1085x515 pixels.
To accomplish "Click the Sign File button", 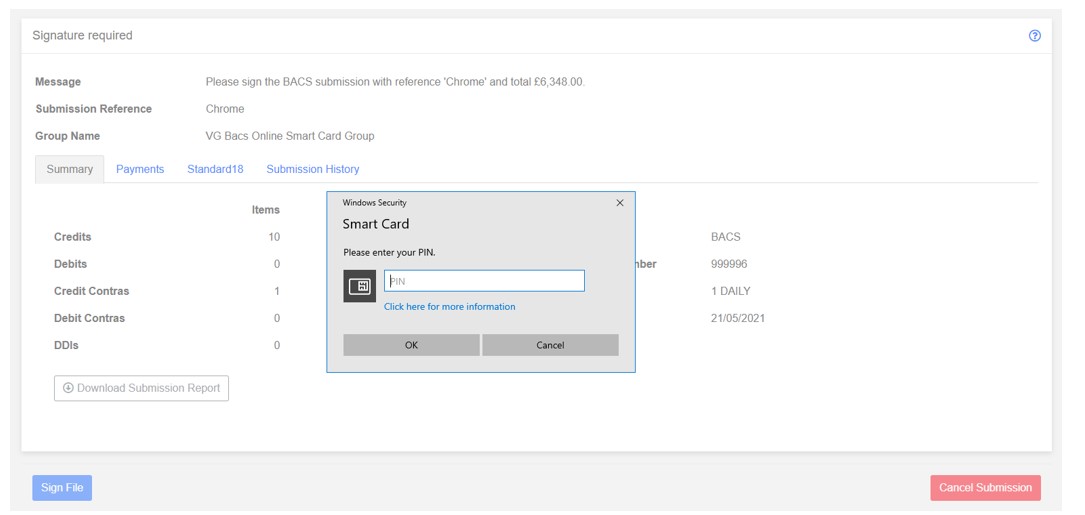I will click(x=62, y=487).
